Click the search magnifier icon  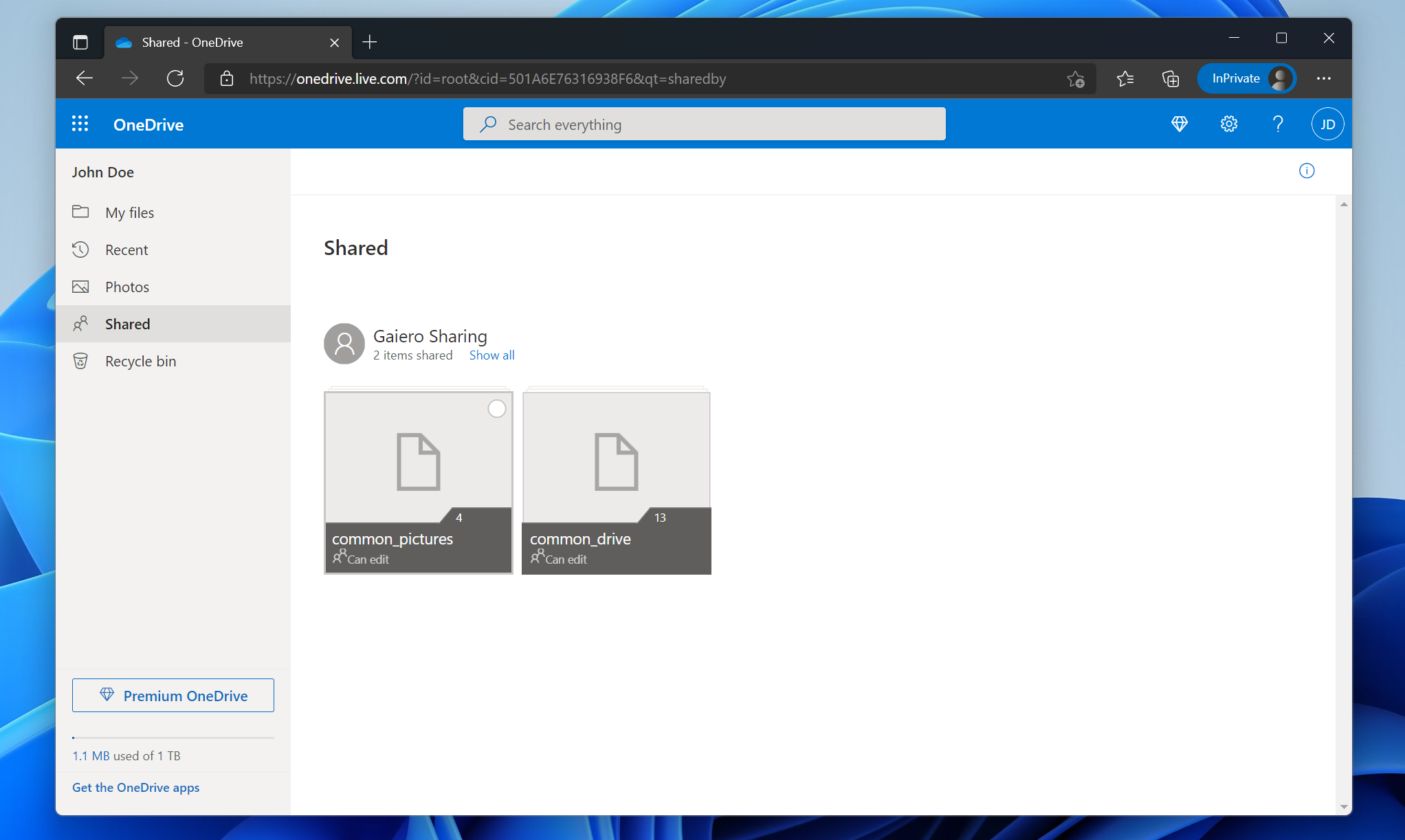(488, 124)
